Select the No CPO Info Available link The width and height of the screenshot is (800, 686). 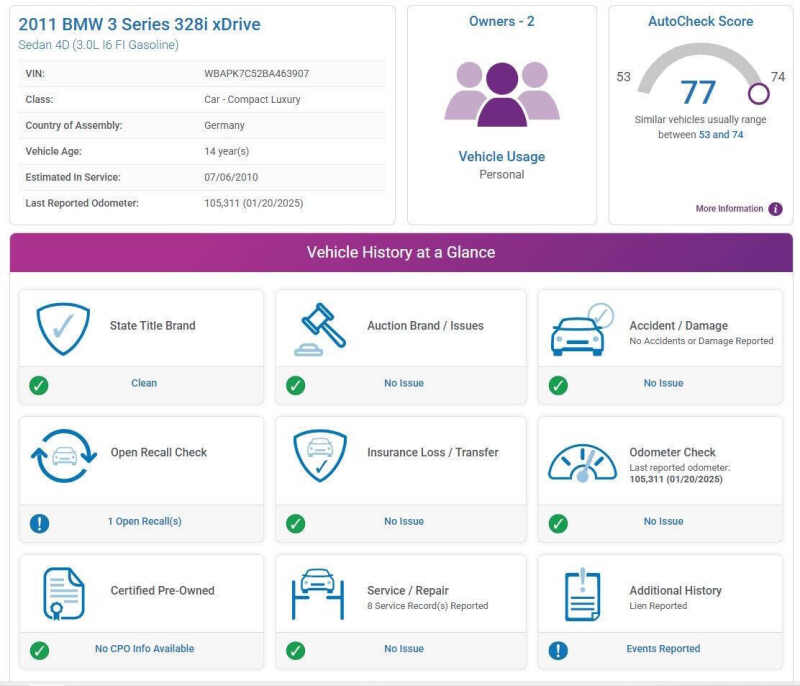pos(145,649)
